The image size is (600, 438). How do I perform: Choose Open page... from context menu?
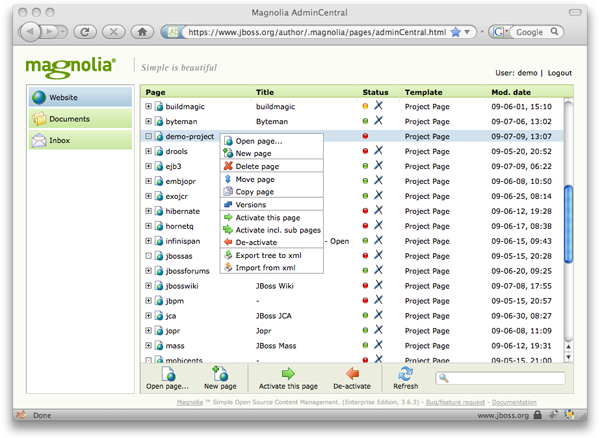[x=272, y=141]
